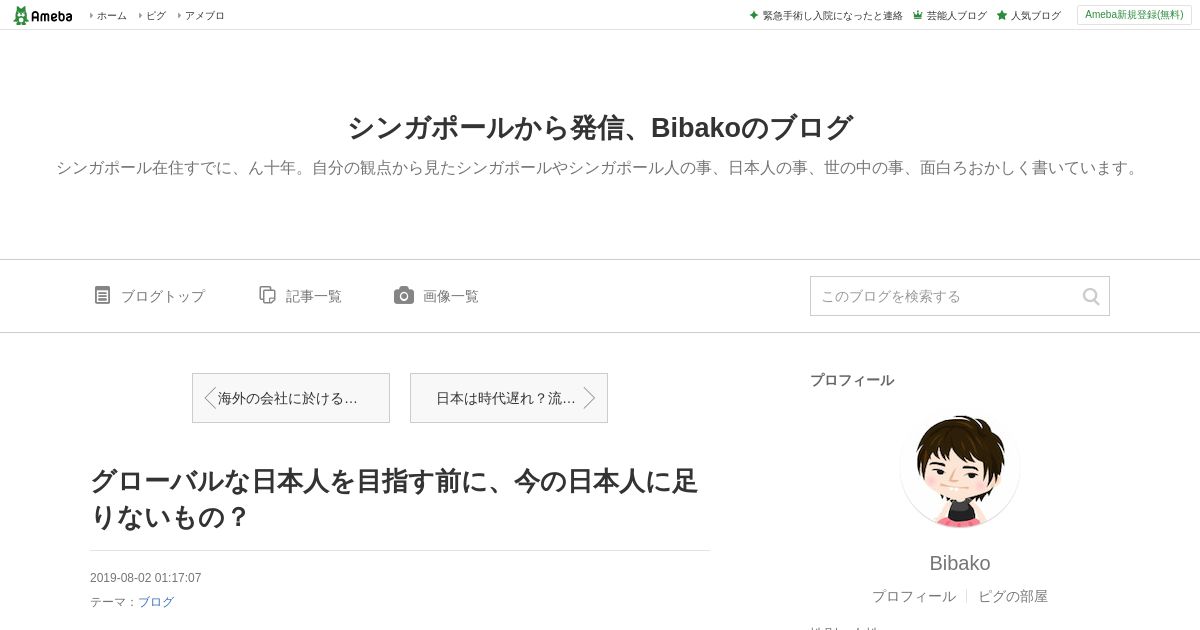Open the アメブロ menu item
Image resolution: width=1200 pixels, height=630 pixels.
[x=201, y=15]
